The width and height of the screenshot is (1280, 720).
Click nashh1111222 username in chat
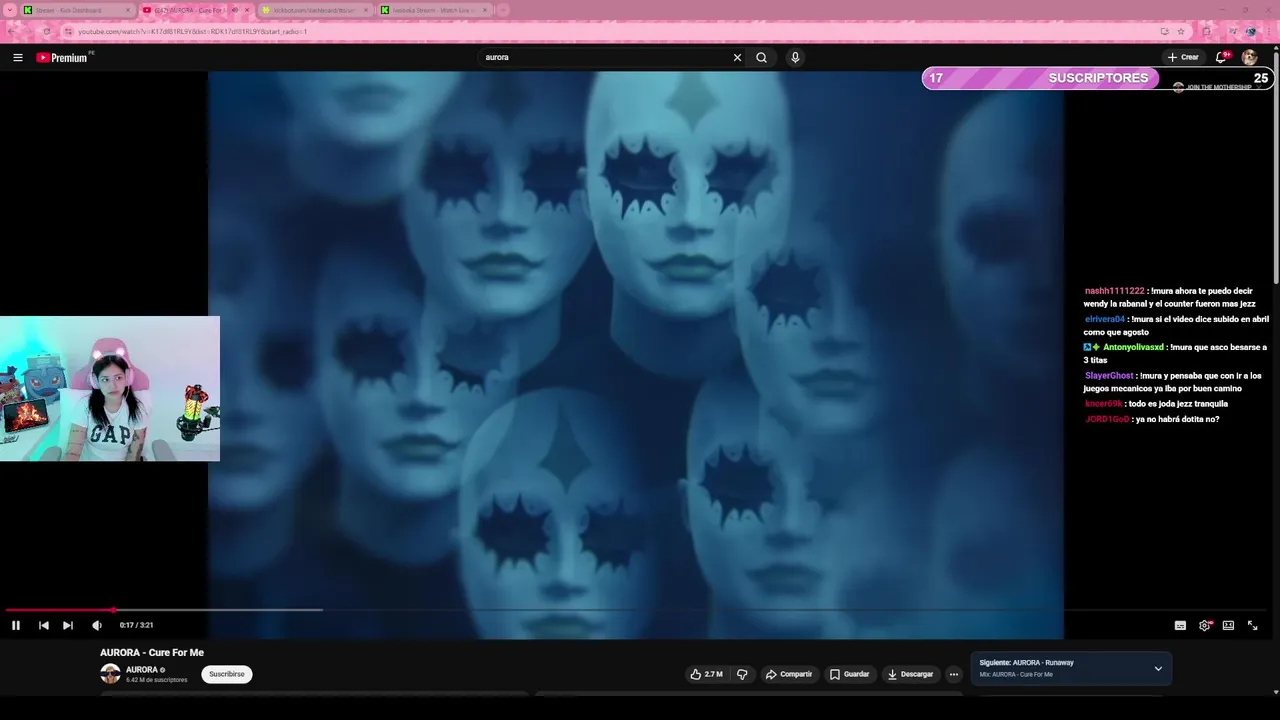pyautogui.click(x=1114, y=291)
